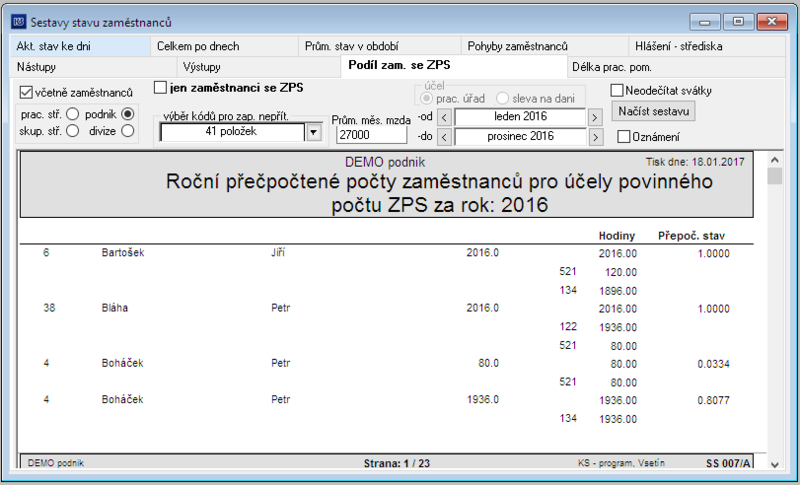Open 'Prům. stav v období' tab

click(380, 46)
